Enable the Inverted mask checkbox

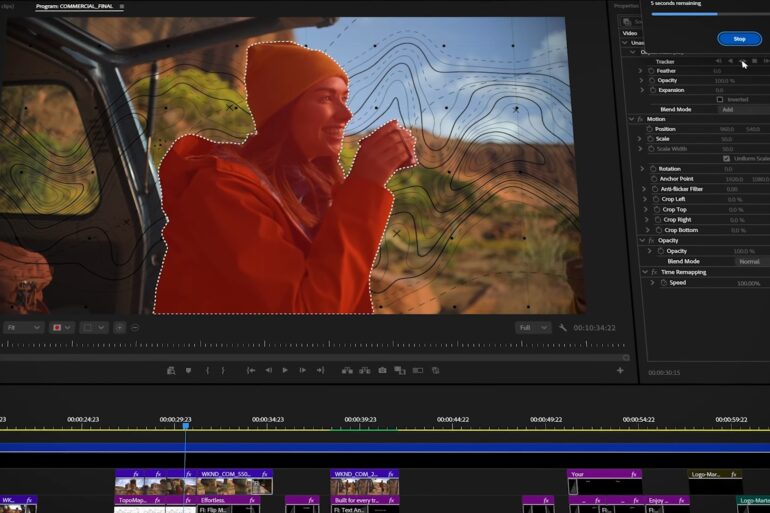pyautogui.click(x=720, y=99)
